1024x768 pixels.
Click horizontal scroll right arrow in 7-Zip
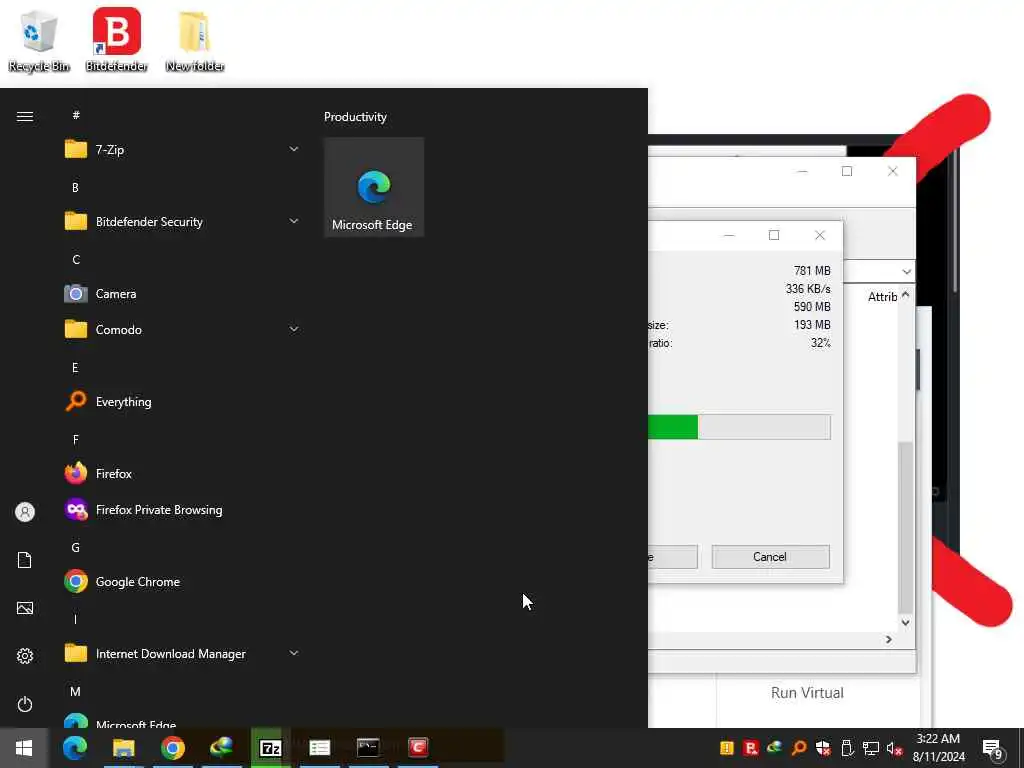[x=889, y=639]
